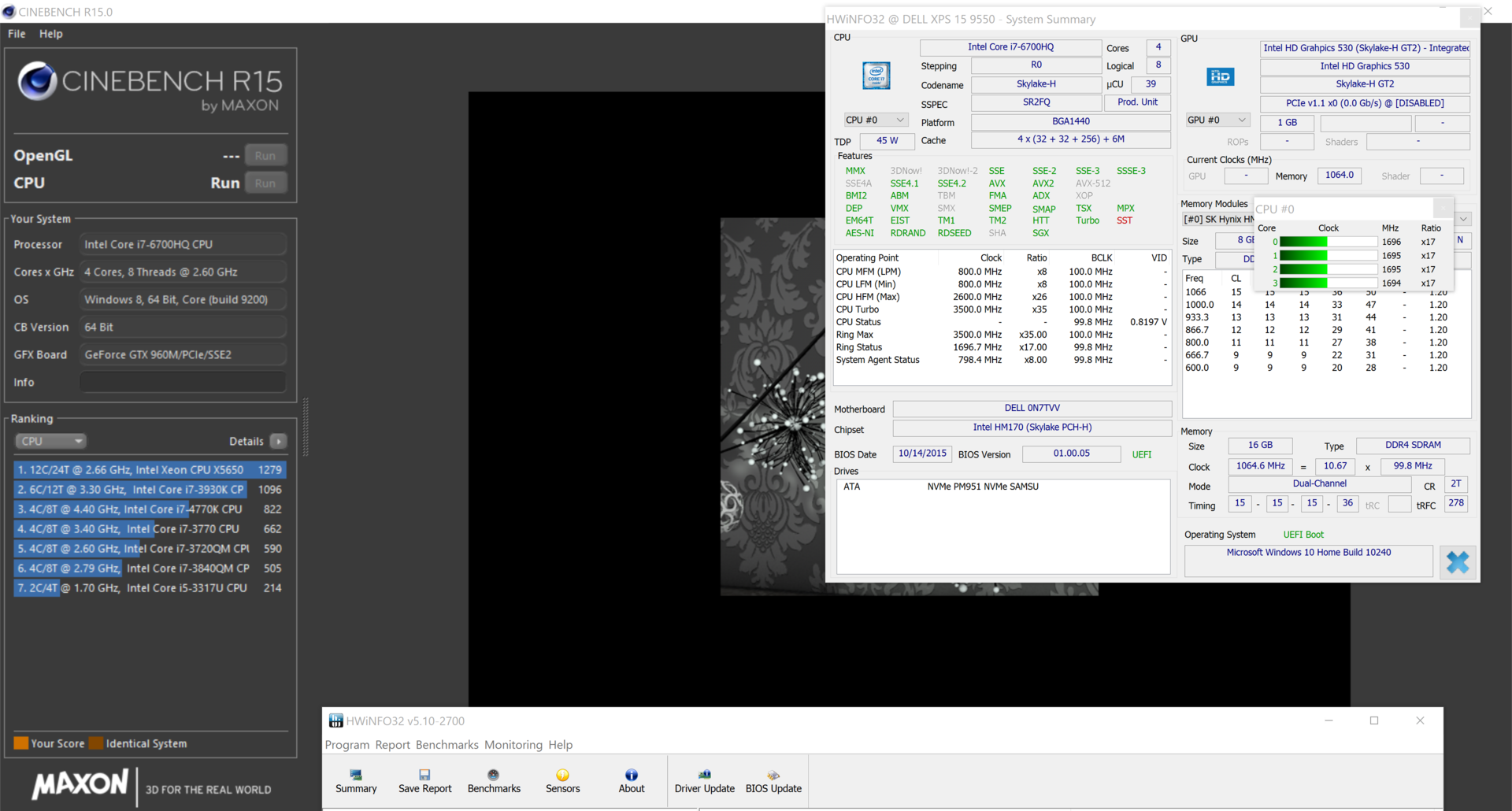Click the blue X close icon in System Summary

[1458, 561]
